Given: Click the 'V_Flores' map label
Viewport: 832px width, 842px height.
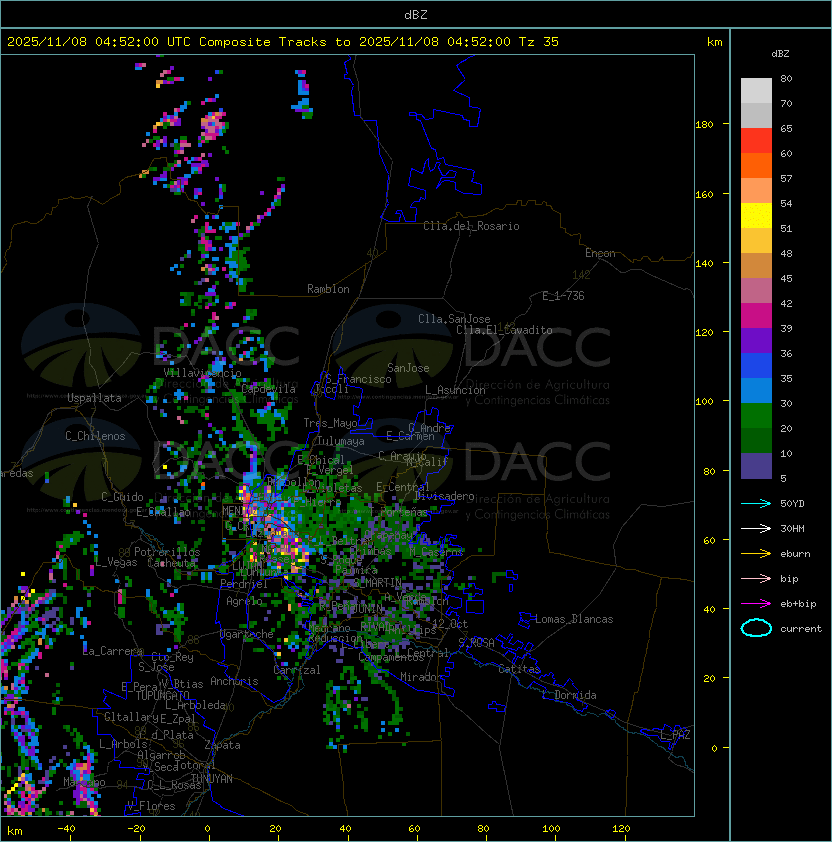Looking at the screenshot, I should pyautogui.click(x=151, y=806).
